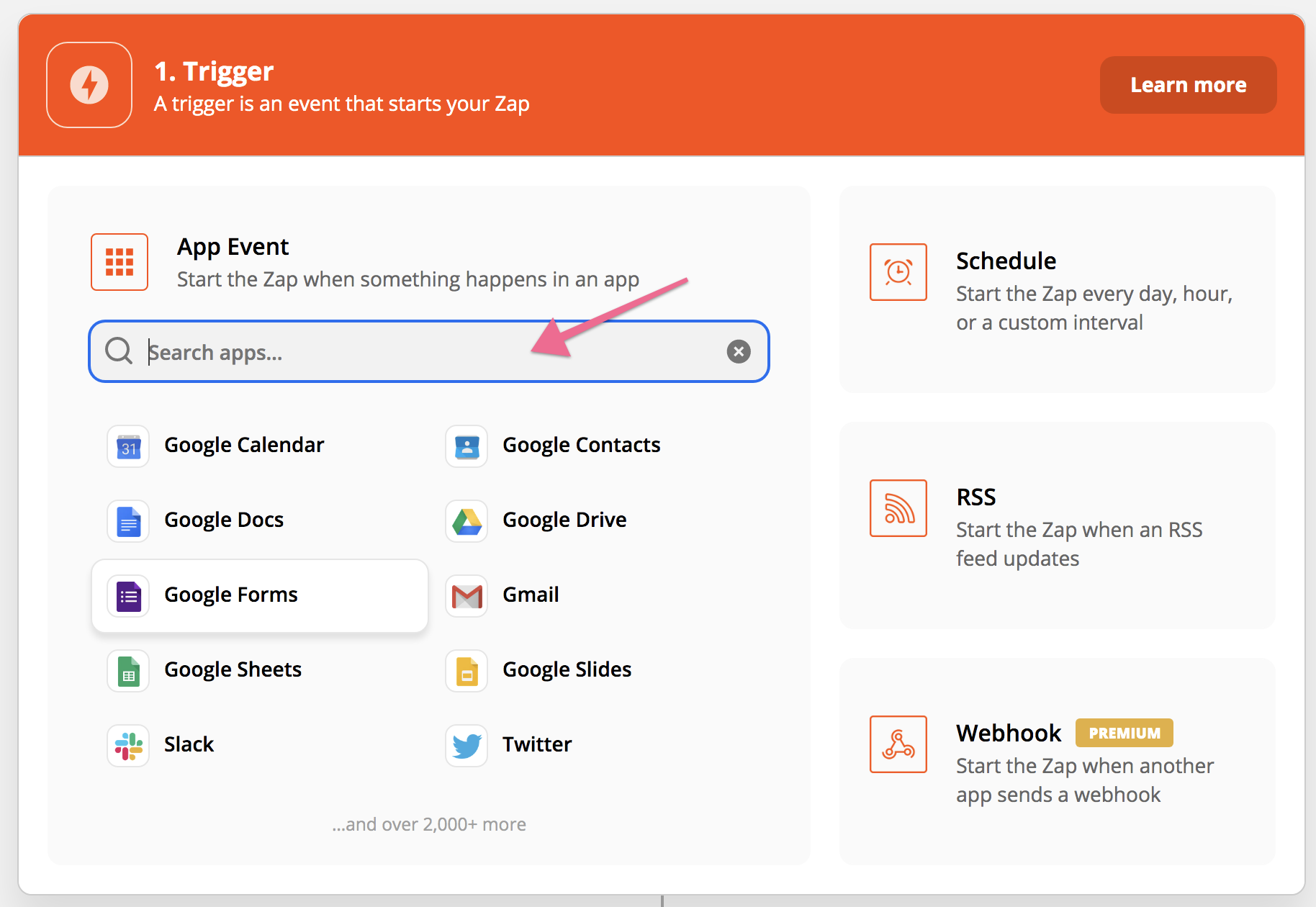
Task: Select the Google Sheets icon
Action: click(x=128, y=671)
